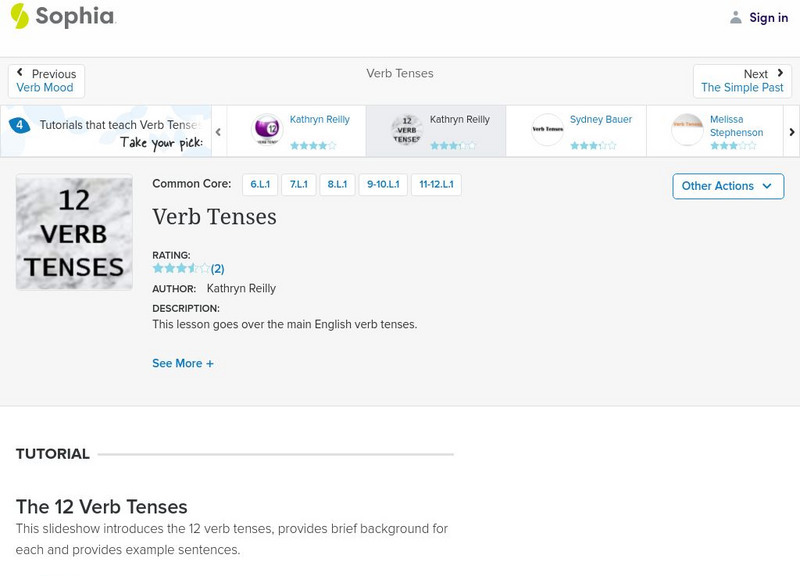Click the Sign in user icon
Screen dimensions: 800x576
tap(736, 17)
